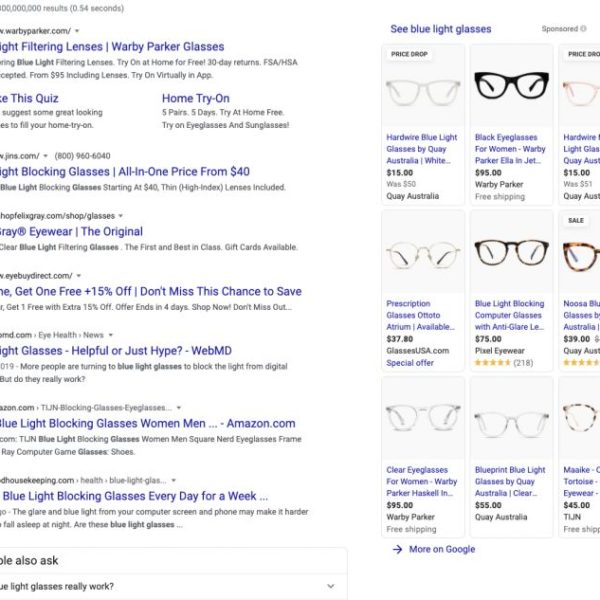Open dropdown arrow next to shopfelixgray.com URL
This screenshot has height=600, width=600.
coord(120,215)
